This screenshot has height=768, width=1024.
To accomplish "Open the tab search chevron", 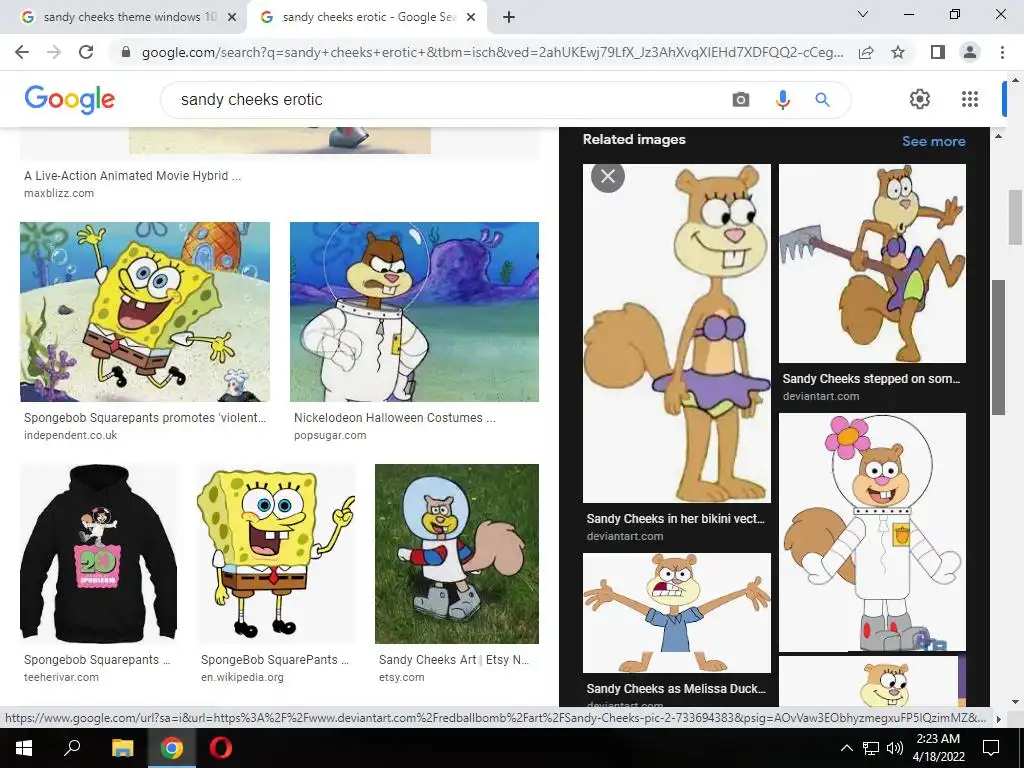I will pos(863,14).
